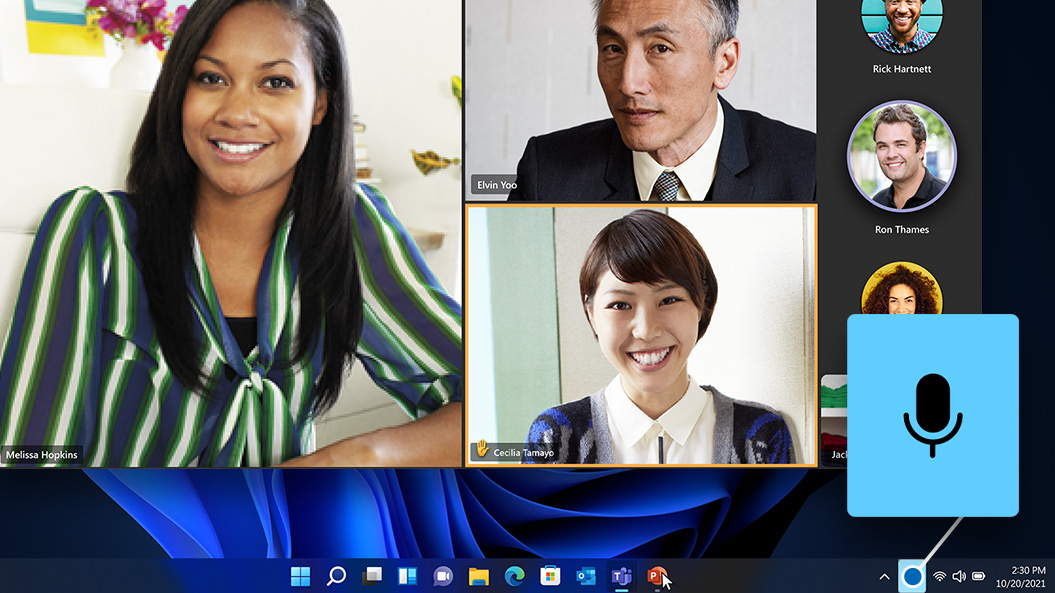Toggle microphone mute in system tray
The width and height of the screenshot is (1055, 593).
coord(912,576)
